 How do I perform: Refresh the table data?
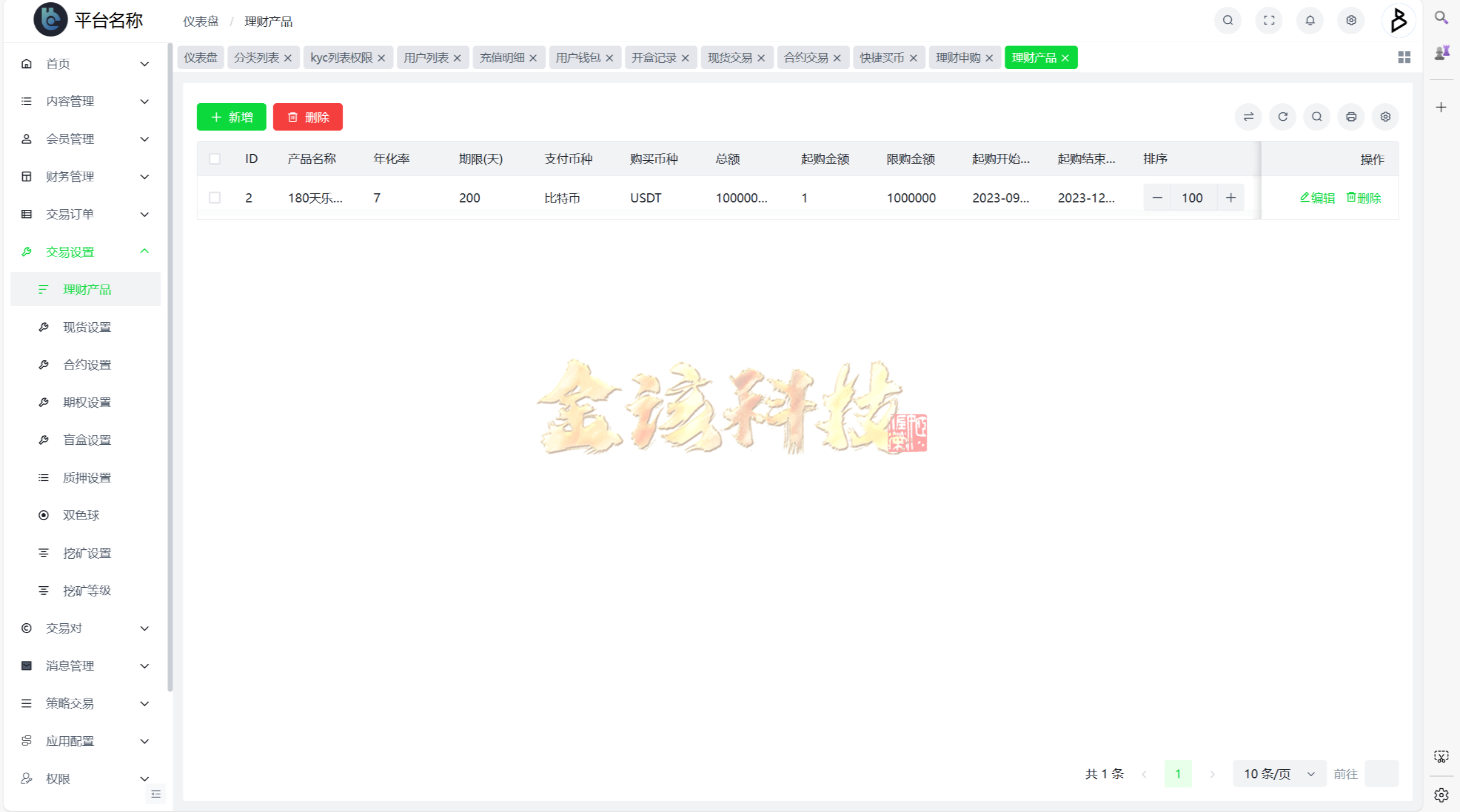pyautogui.click(x=1282, y=116)
